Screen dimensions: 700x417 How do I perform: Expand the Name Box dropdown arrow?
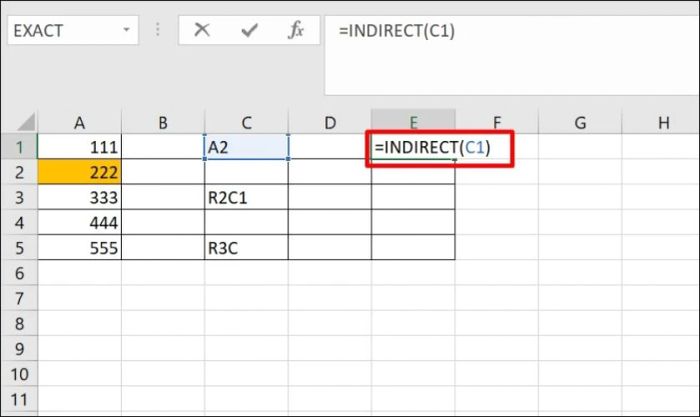tap(126, 30)
